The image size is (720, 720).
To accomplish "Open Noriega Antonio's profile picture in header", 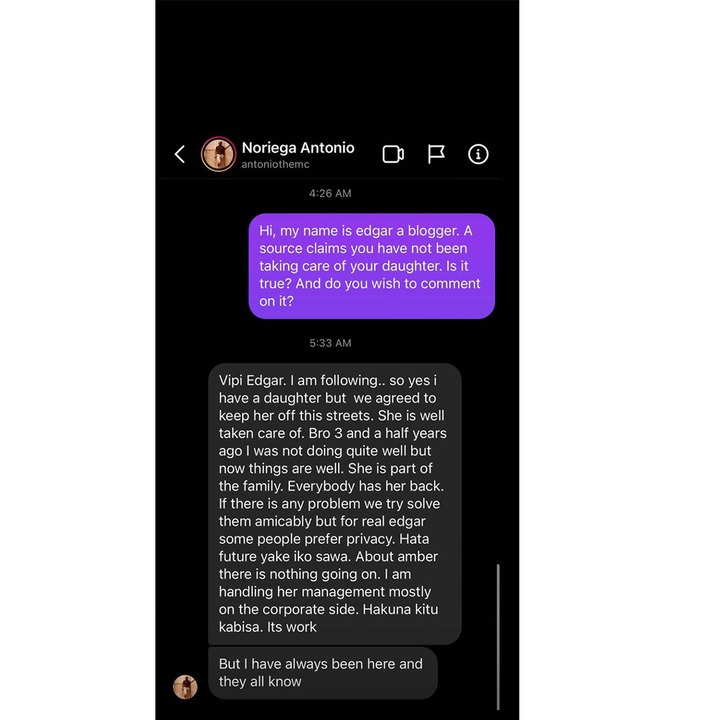I will [219, 154].
